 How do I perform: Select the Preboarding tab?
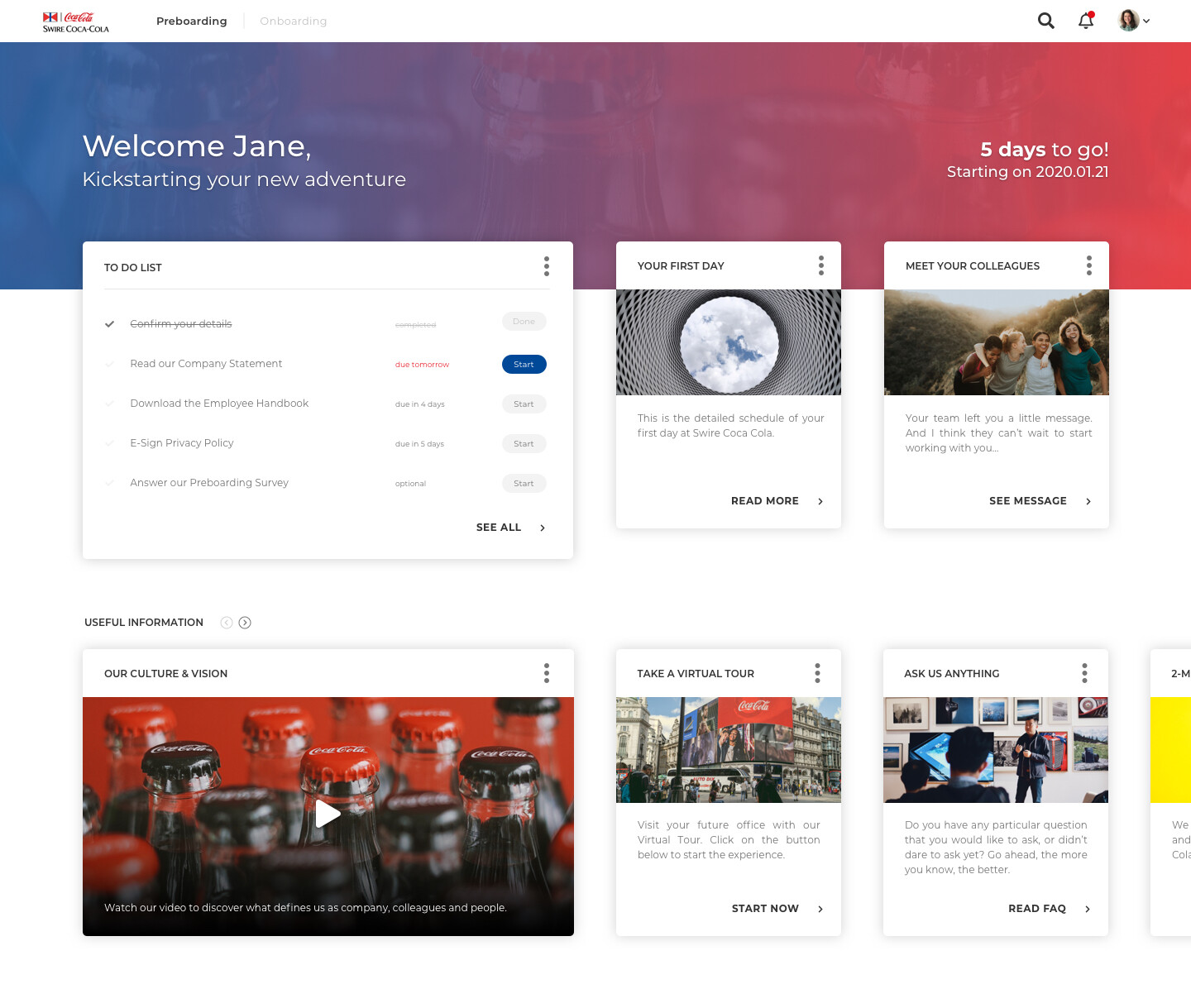[191, 21]
